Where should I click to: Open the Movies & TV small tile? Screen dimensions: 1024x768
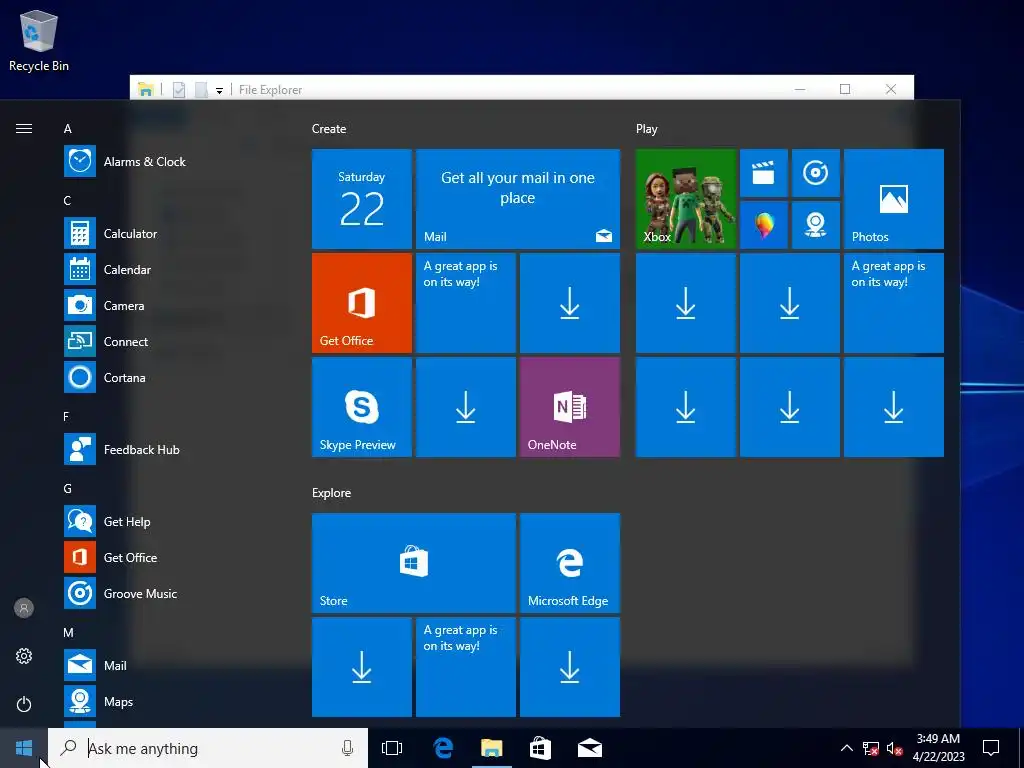[x=763, y=173]
